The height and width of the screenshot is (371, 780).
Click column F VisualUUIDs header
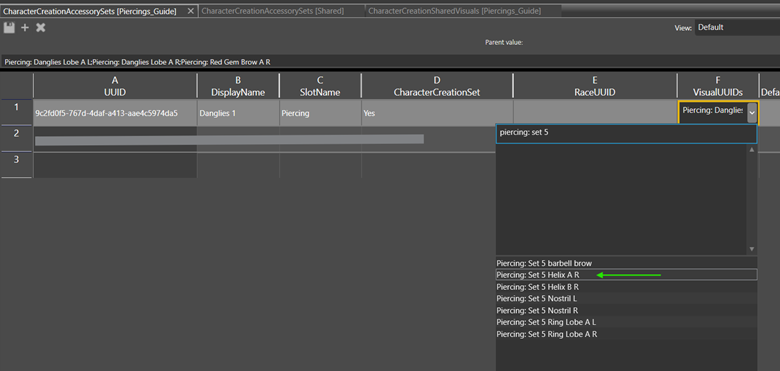point(718,86)
